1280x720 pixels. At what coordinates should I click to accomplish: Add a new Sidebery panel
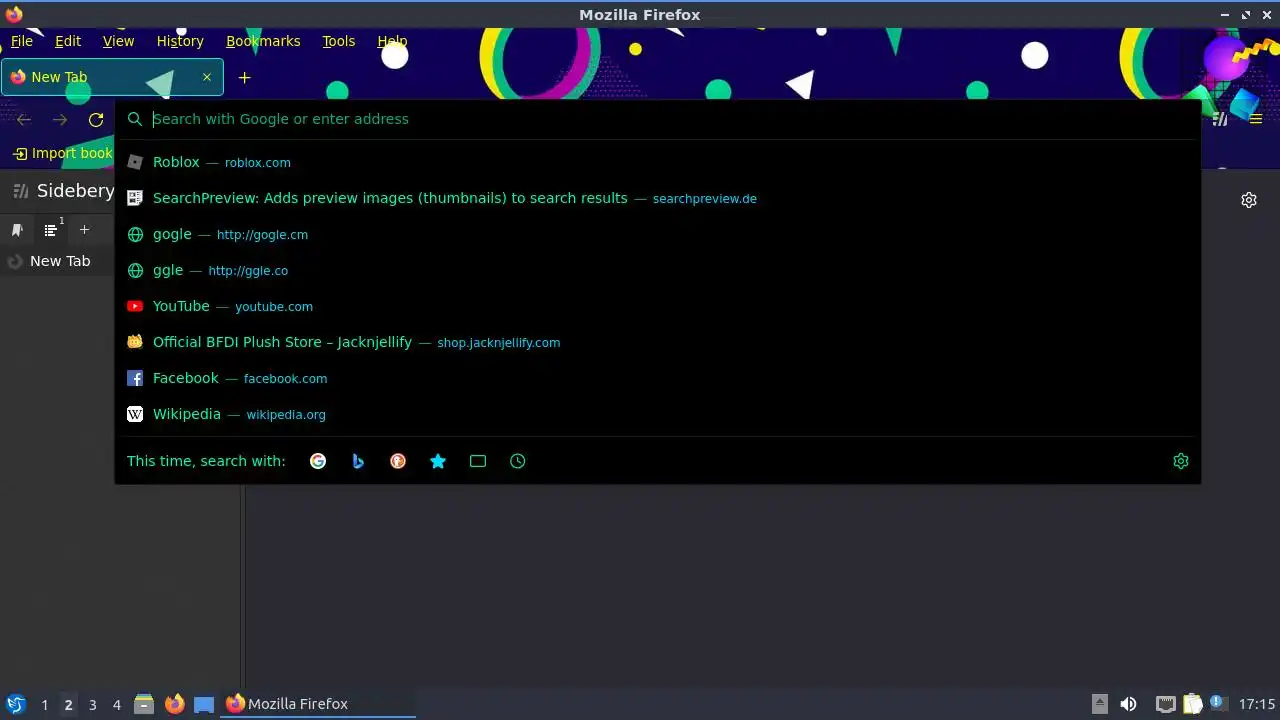pos(84,230)
